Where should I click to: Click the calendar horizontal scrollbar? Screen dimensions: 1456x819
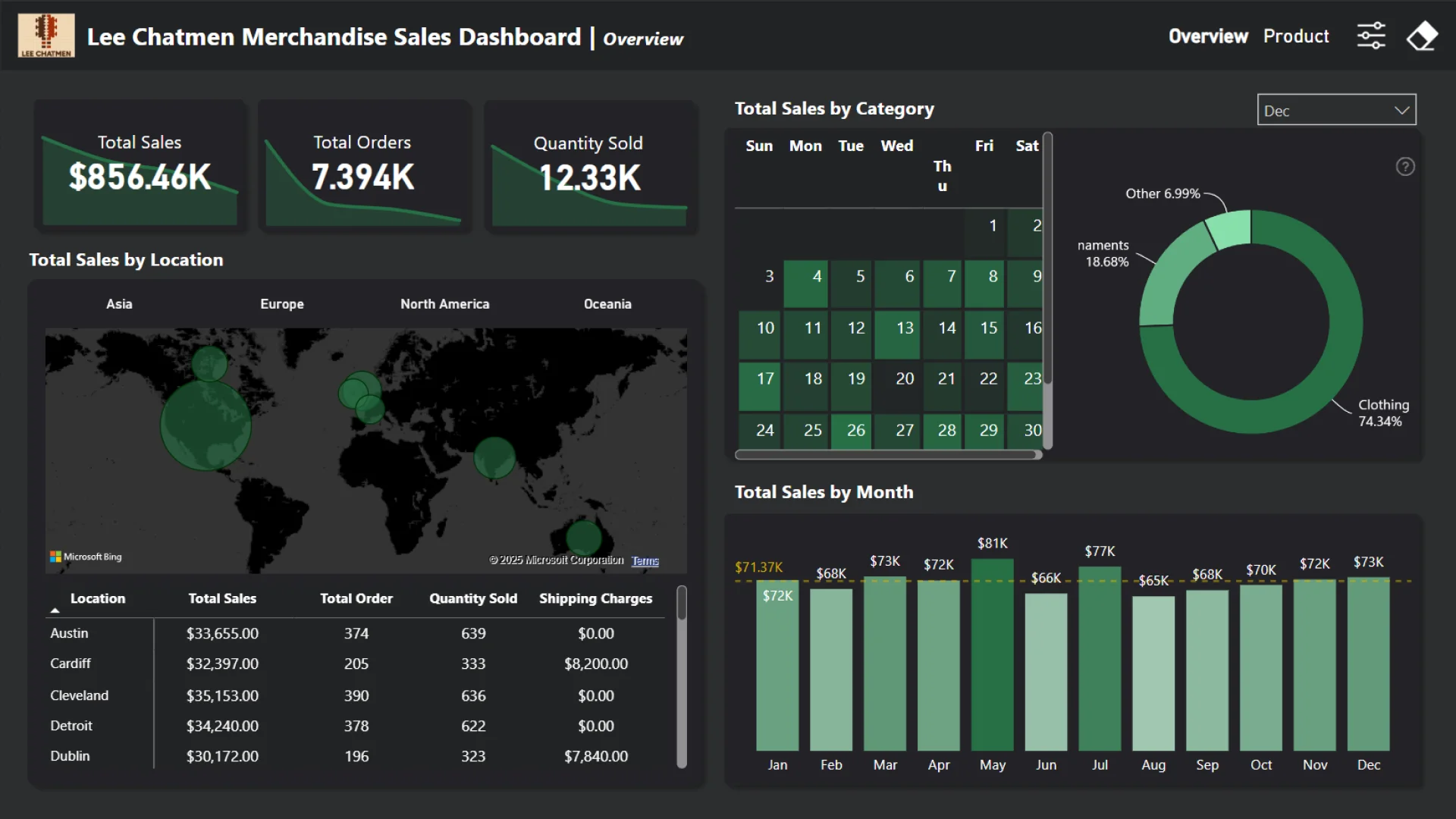[x=889, y=455]
